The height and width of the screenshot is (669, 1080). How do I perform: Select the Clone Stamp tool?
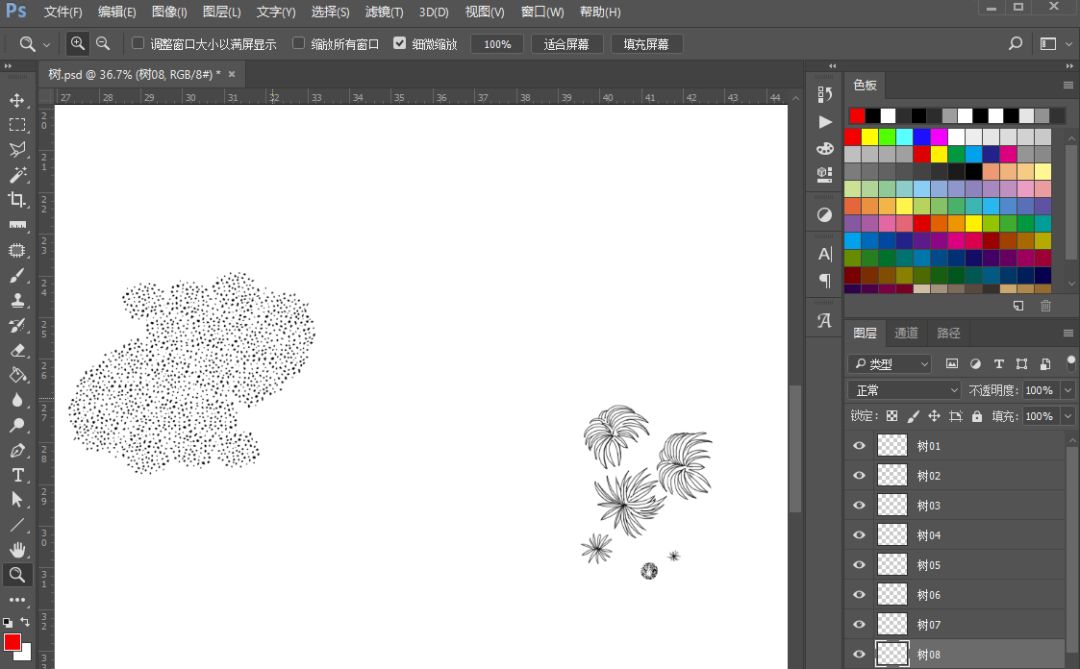tap(17, 300)
